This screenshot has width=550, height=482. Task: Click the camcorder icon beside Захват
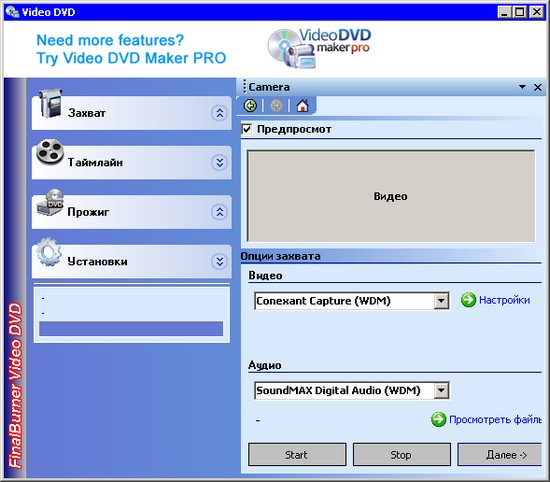click(x=51, y=103)
